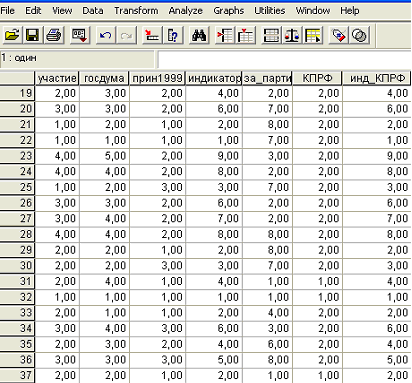Open the Dialog Recall icon
Screen dimensions: 412x383
tap(80, 35)
